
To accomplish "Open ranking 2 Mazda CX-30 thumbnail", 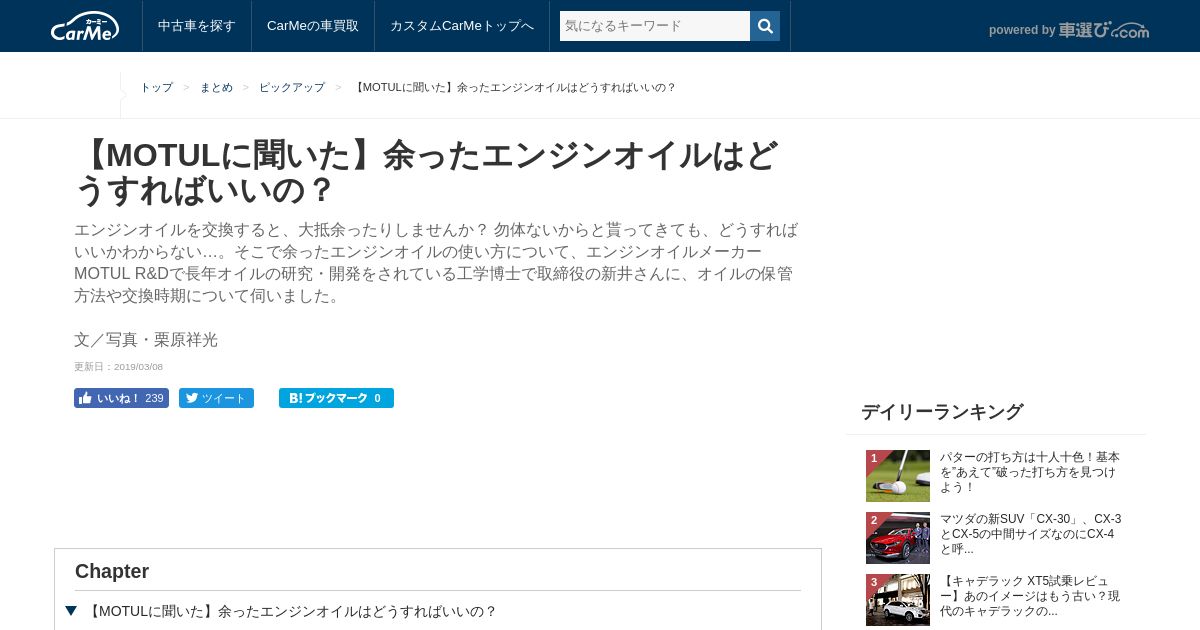I will coord(898,538).
